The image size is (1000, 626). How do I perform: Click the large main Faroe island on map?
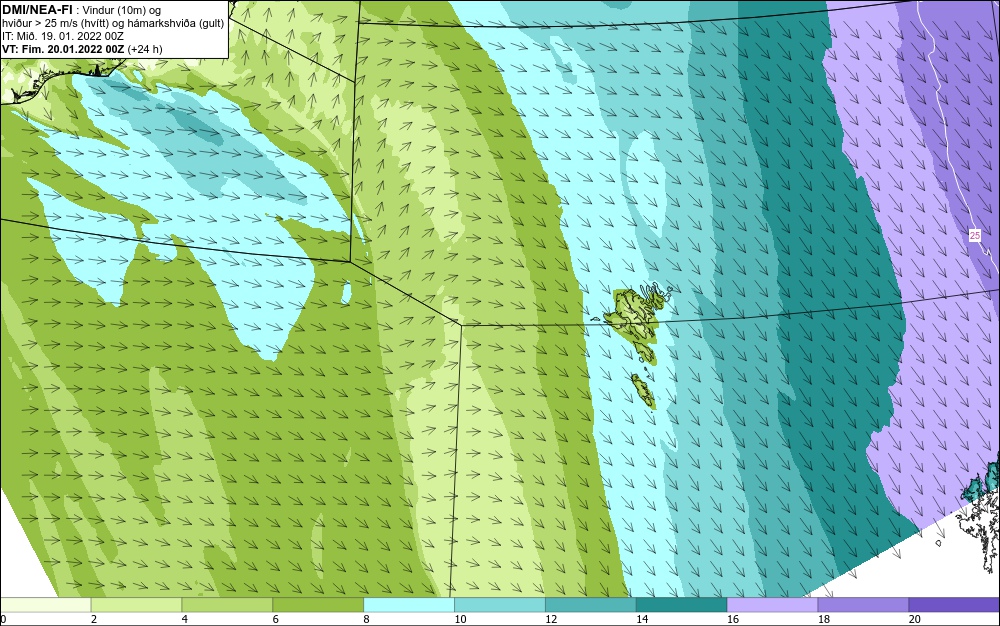633,314
